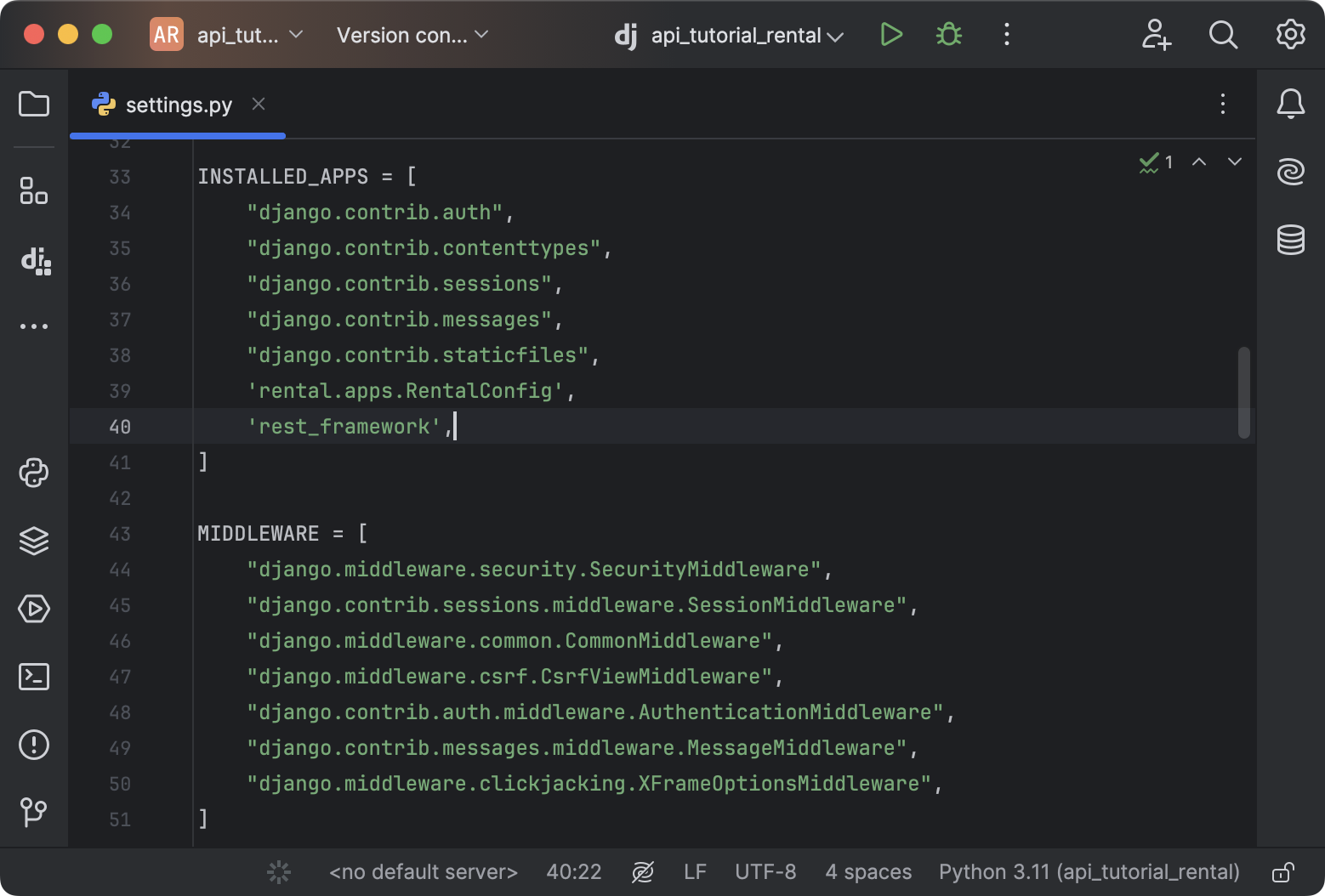Open the Problems tool window
Screen dimensions: 1325x896
(x=34, y=745)
